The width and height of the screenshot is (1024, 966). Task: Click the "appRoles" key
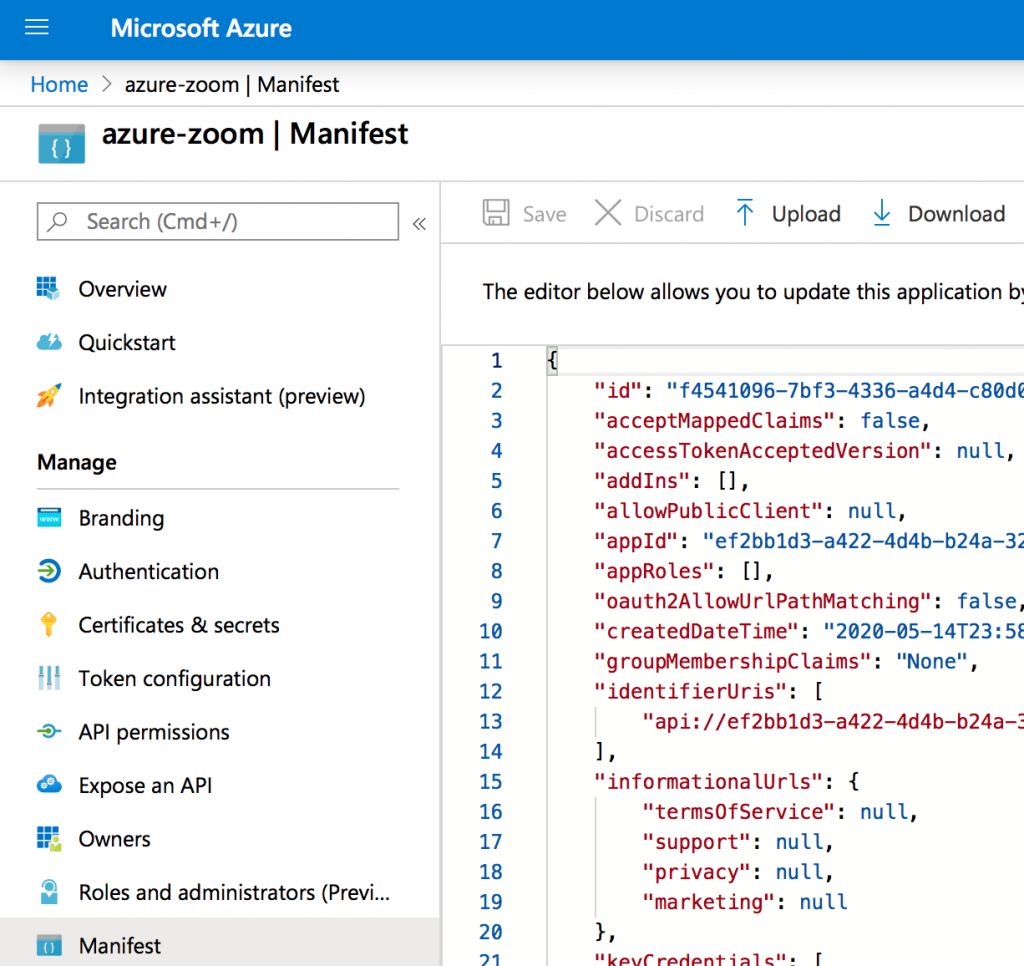[654, 571]
